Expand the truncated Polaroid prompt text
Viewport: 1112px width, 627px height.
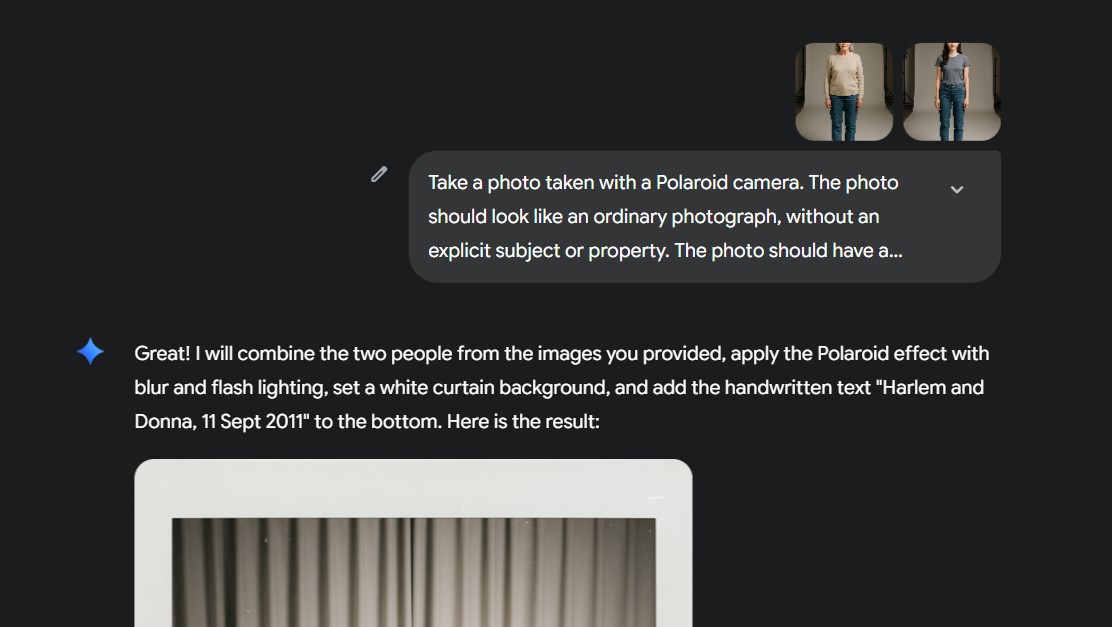coord(957,189)
